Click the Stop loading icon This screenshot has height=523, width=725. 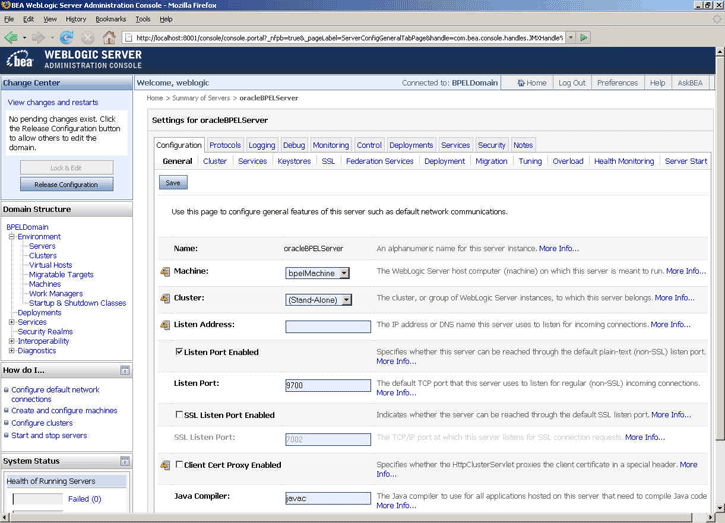88,37
